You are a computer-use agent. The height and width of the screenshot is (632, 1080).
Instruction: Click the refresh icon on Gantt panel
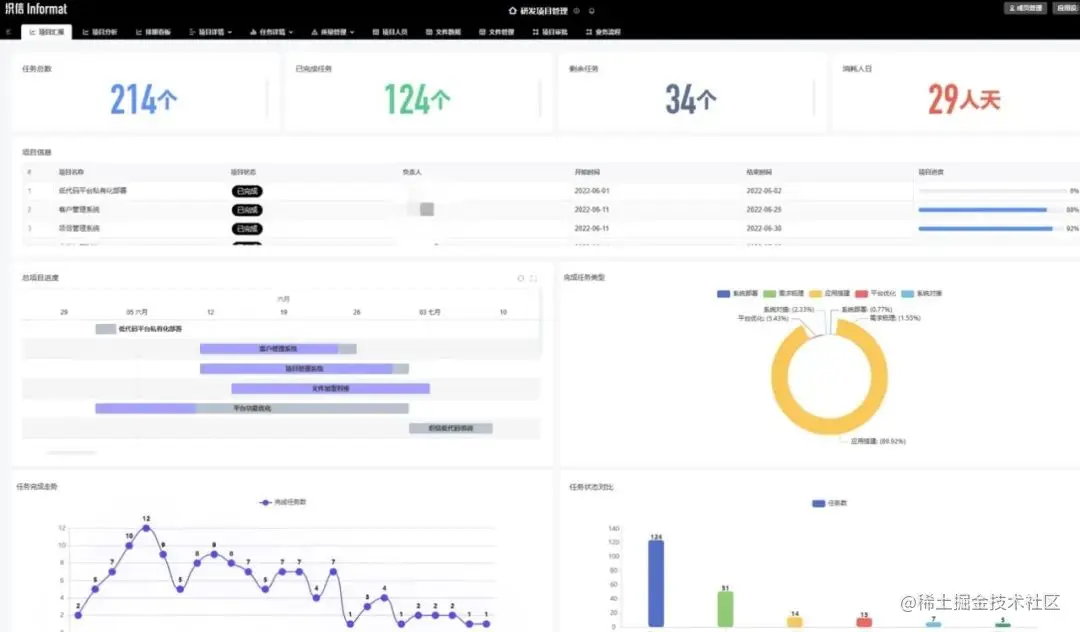pos(521,278)
